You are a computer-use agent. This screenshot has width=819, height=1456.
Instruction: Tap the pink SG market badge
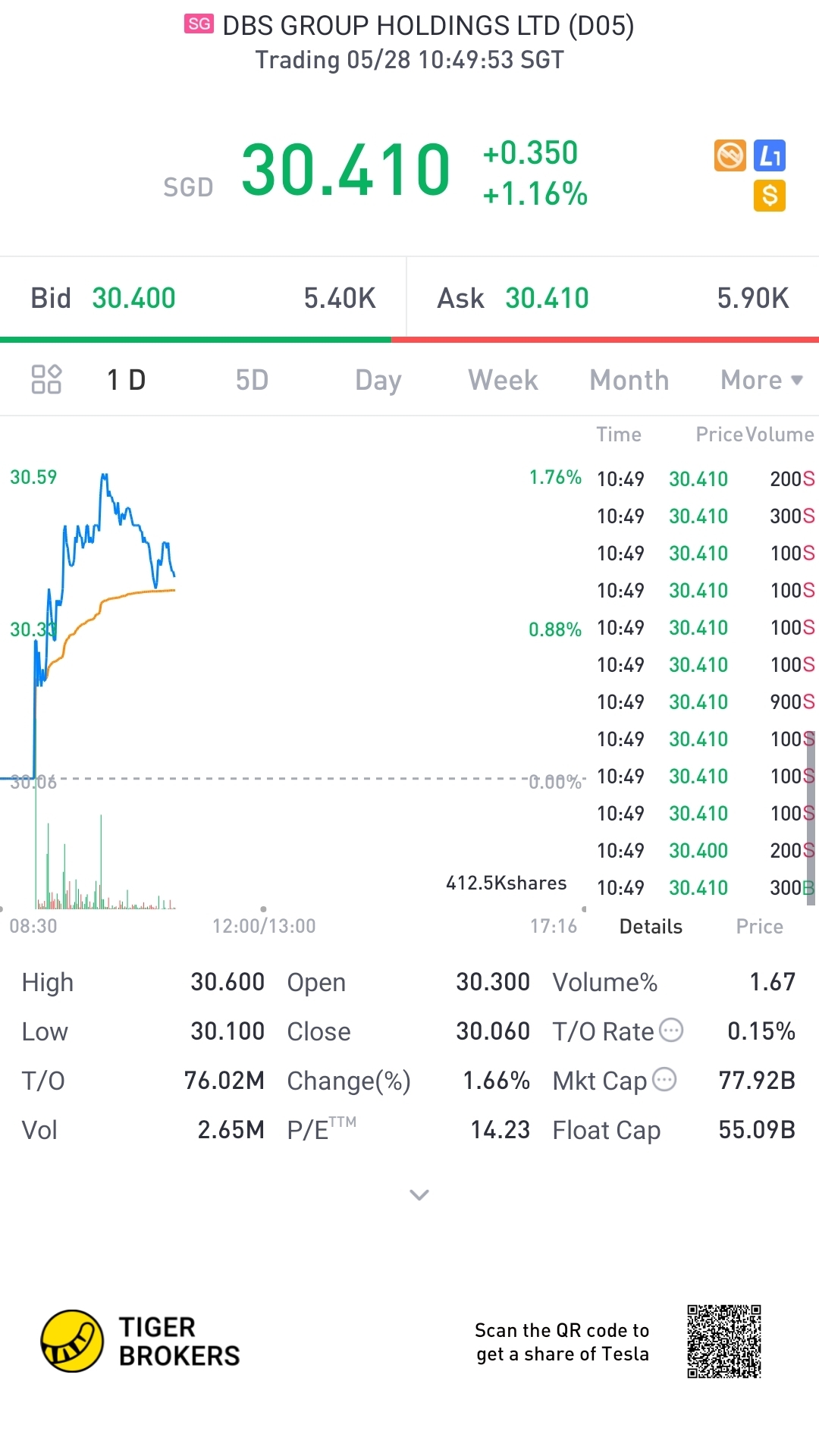tap(199, 24)
